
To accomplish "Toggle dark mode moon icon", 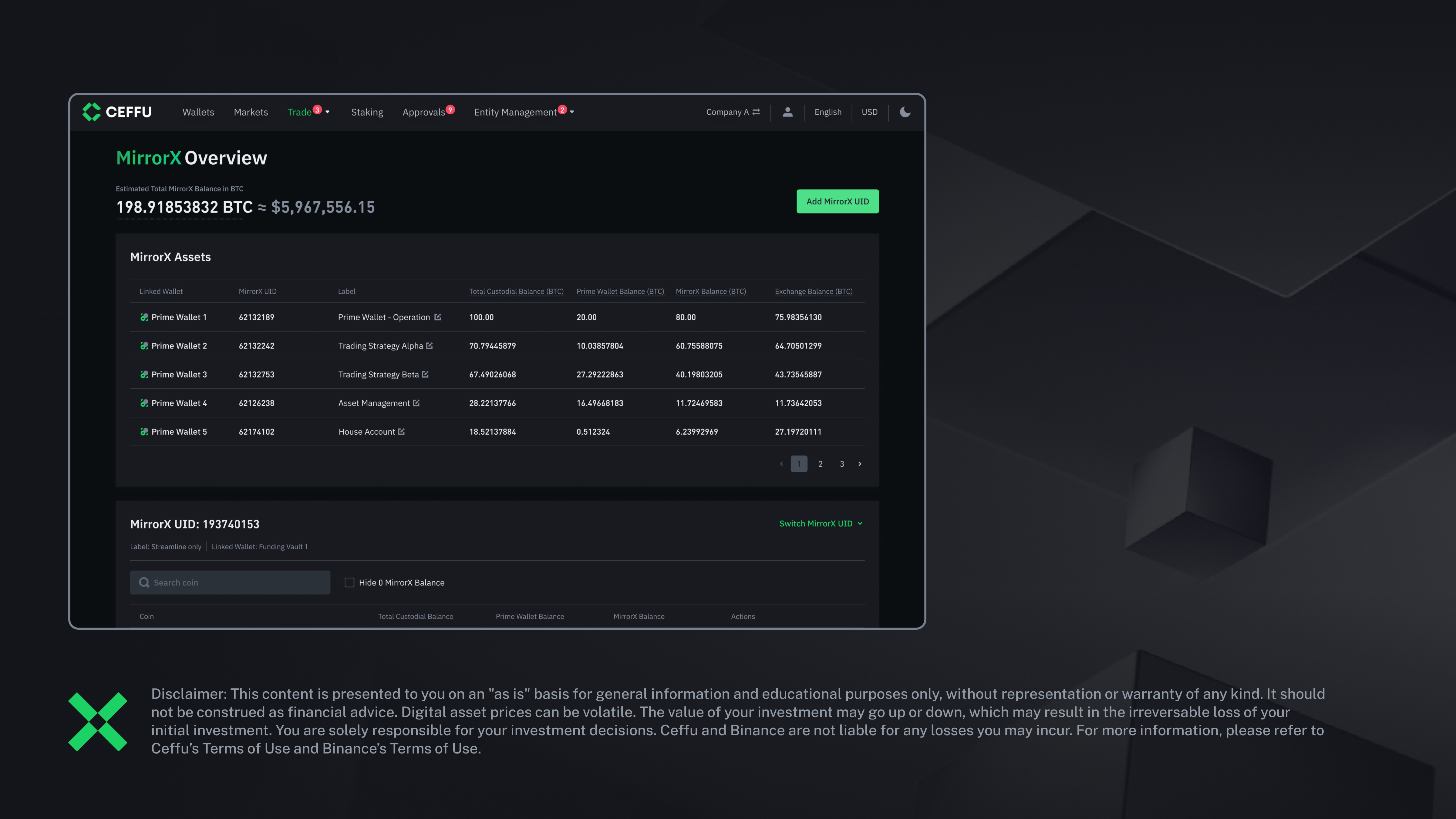I will [x=905, y=112].
